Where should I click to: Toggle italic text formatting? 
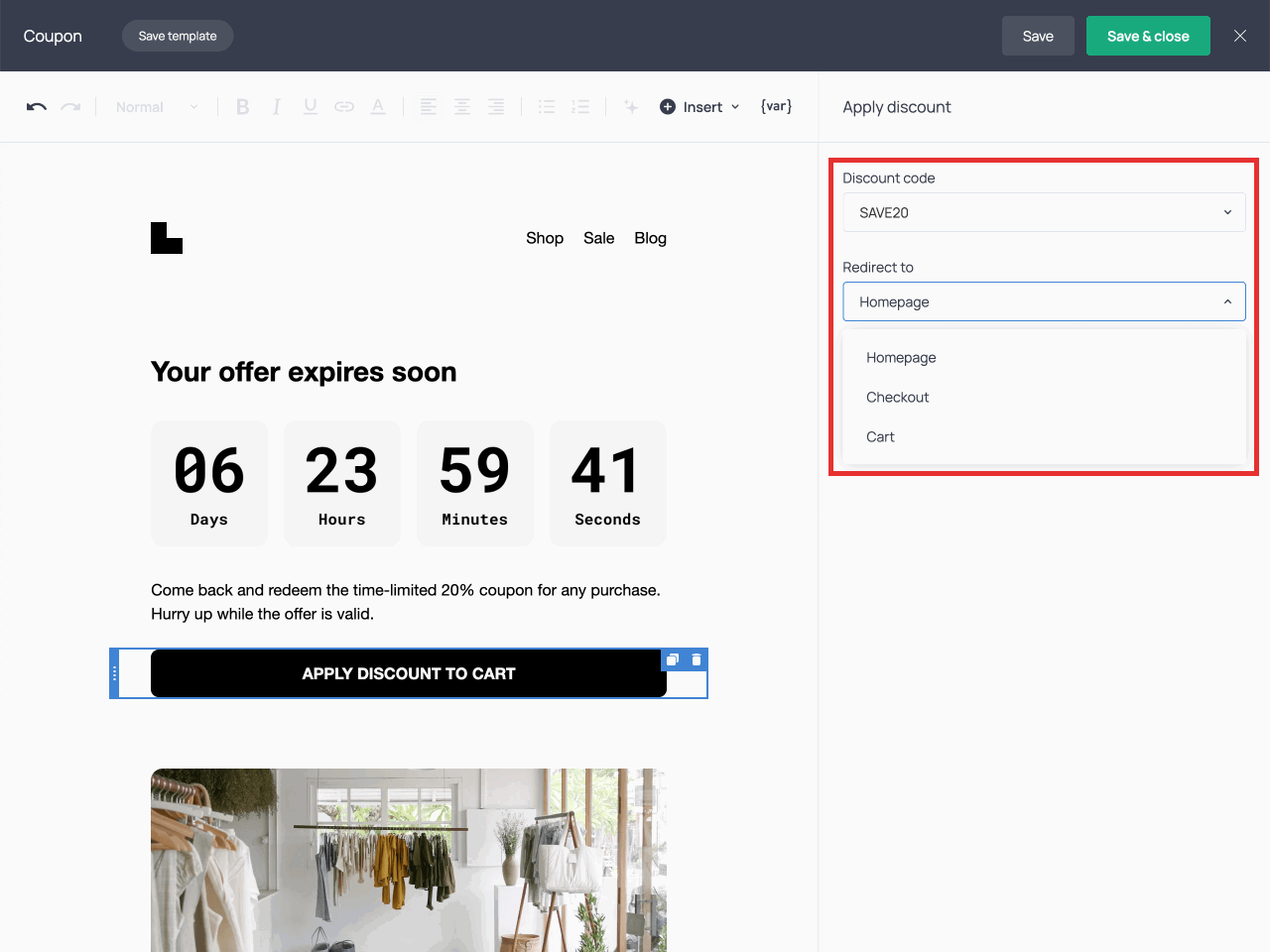[277, 107]
